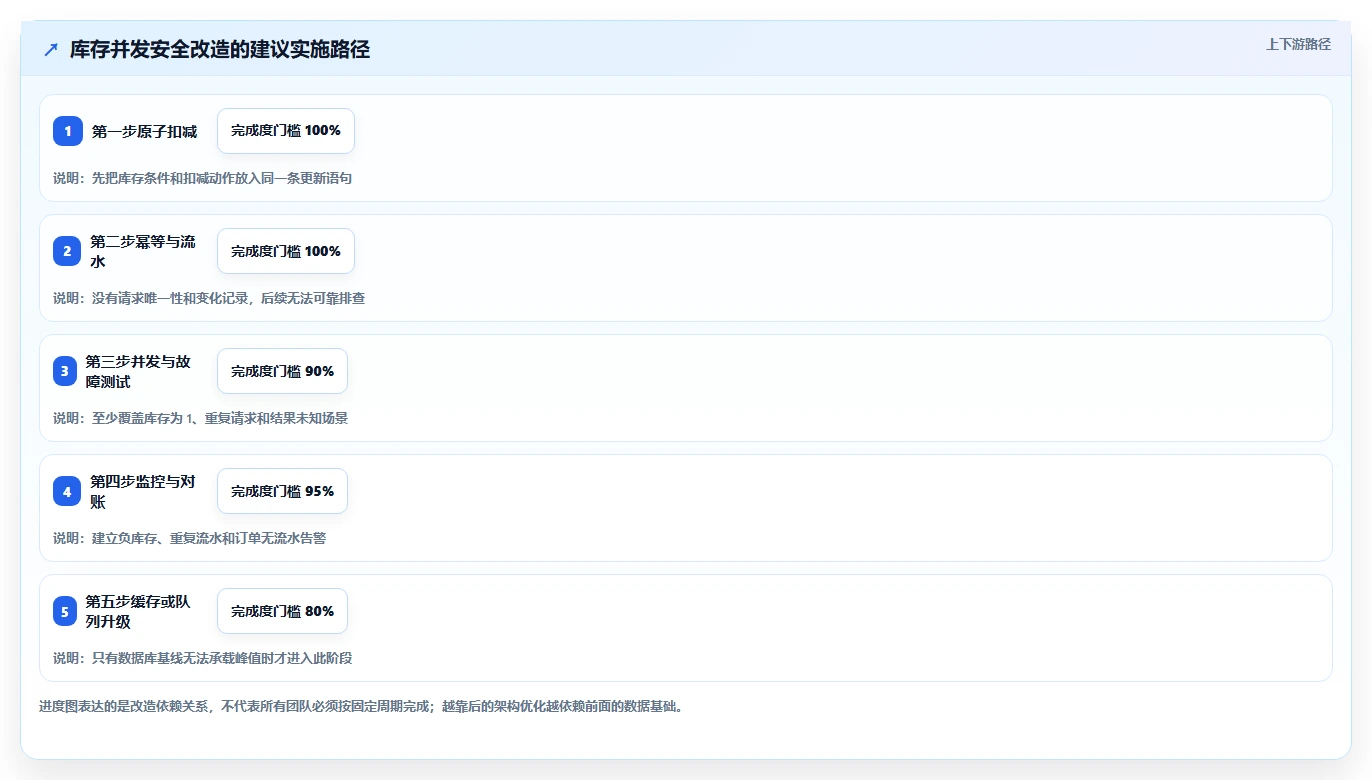Image resolution: width=1372 pixels, height=780 pixels.
Task: Select the step 1 number badge
Action: coord(68,131)
